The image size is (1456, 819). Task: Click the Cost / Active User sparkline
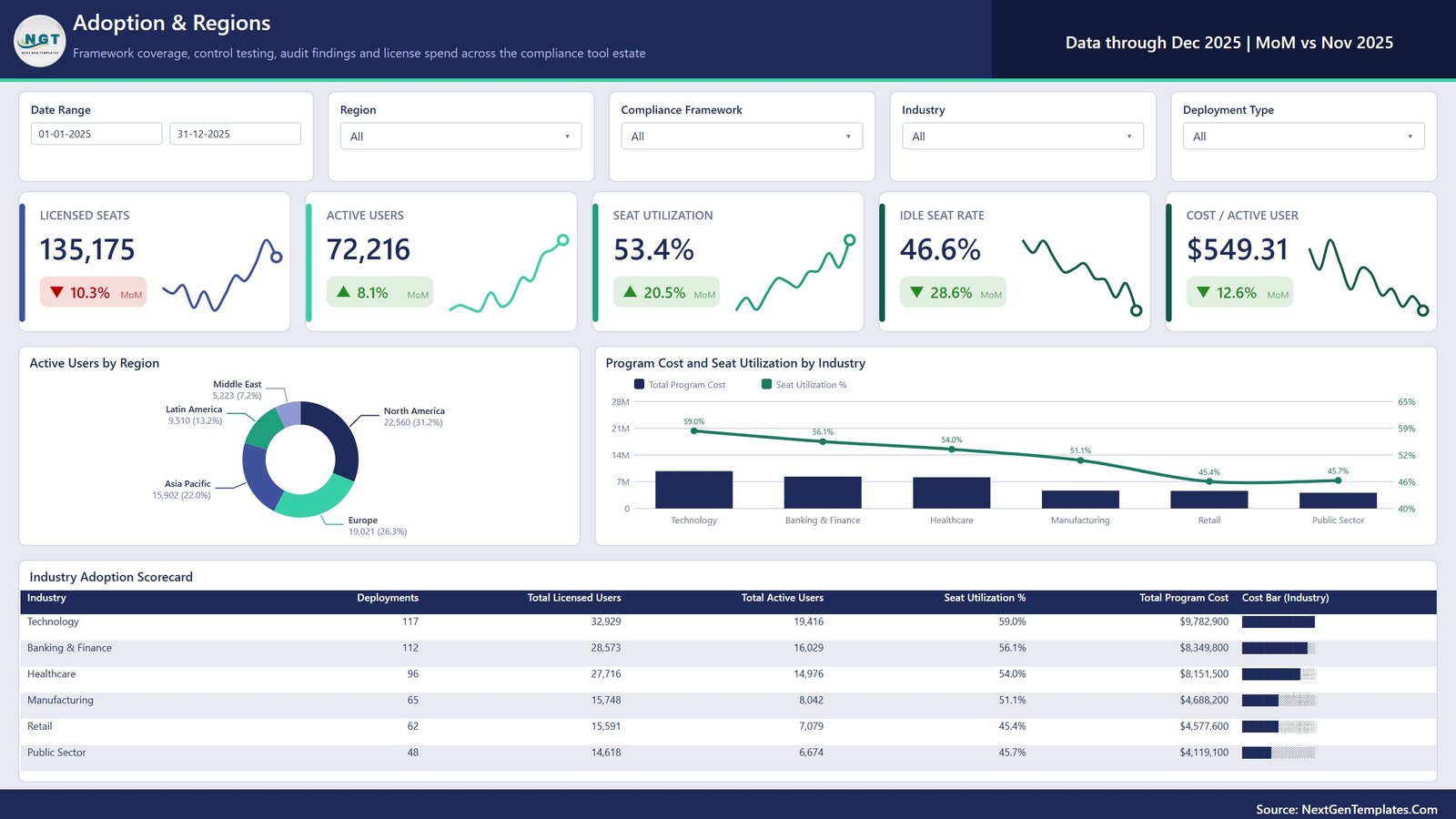[x=1369, y=278]
